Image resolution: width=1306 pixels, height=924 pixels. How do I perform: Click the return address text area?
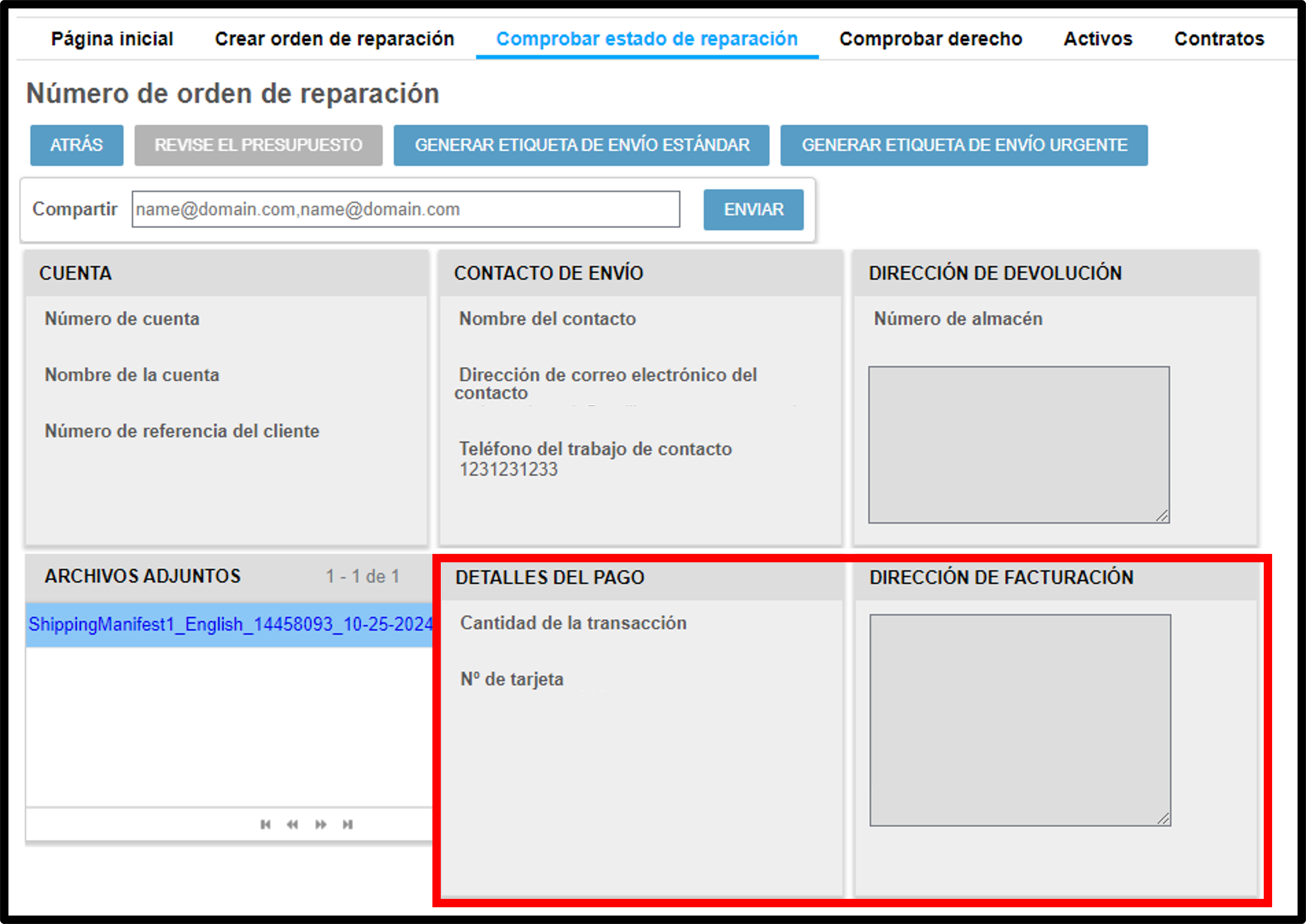pos(1019,445)
